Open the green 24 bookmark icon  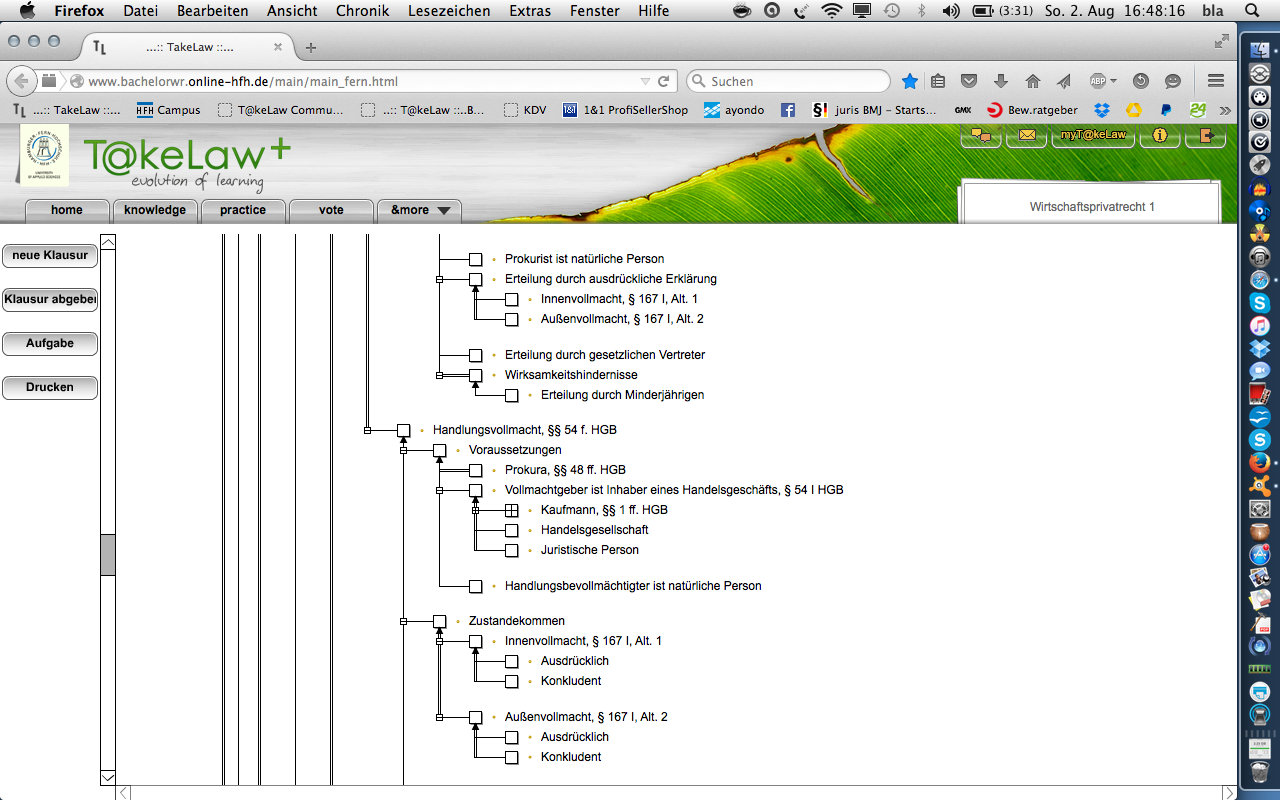click(x=1198, y=110)
